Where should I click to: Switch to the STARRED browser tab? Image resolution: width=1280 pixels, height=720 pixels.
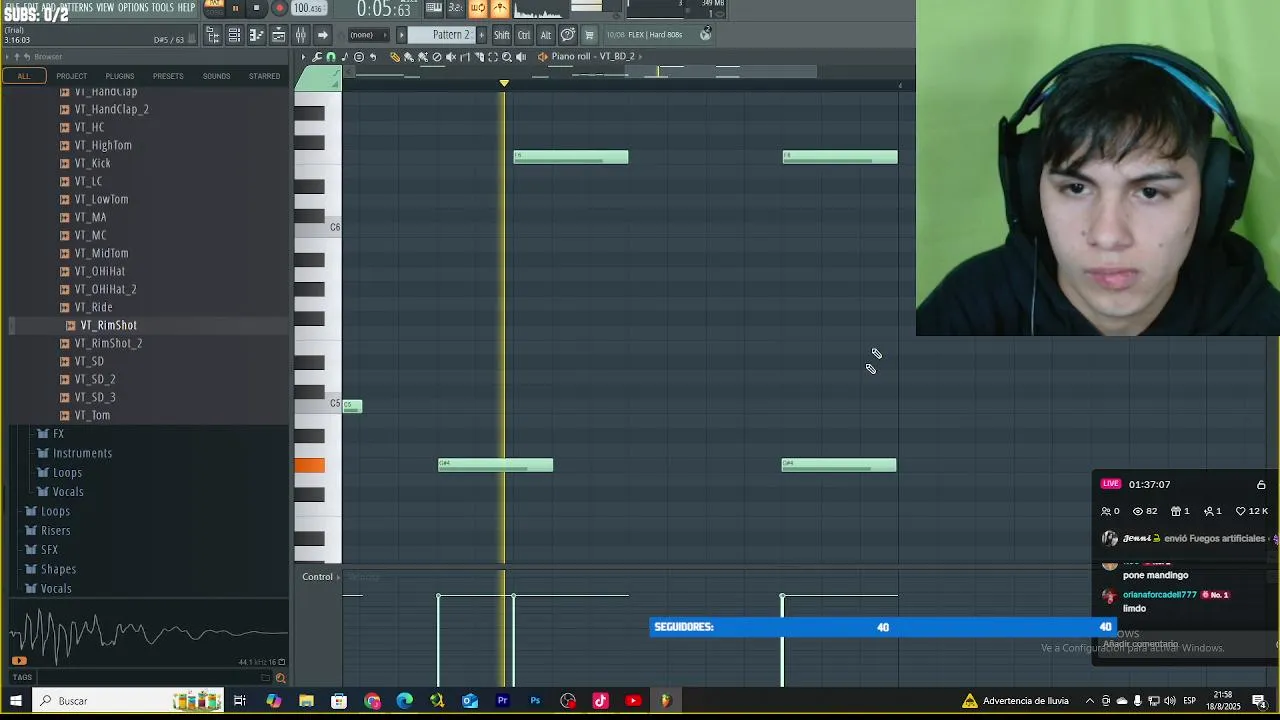coord(264,76)
